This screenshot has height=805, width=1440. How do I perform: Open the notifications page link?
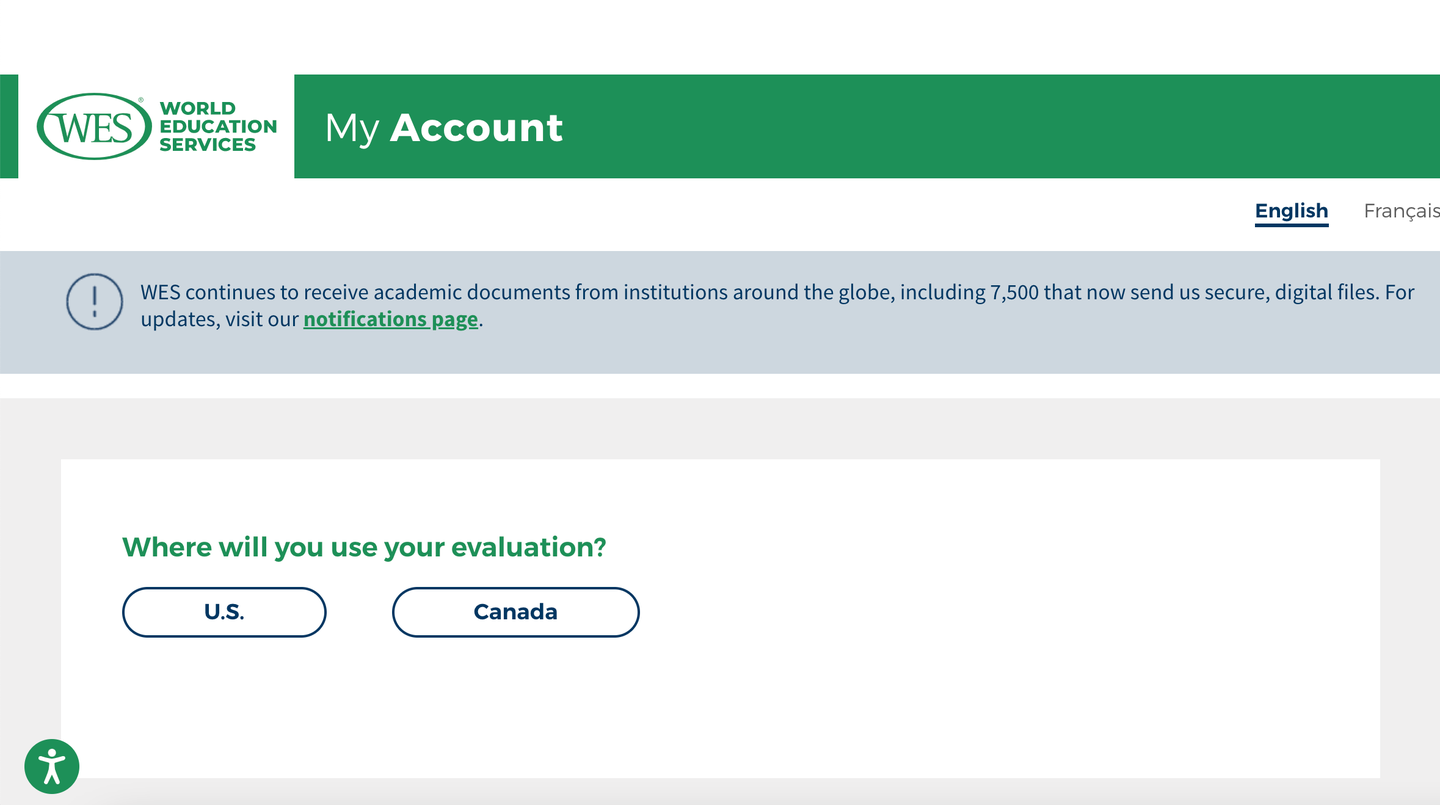tap(390, 320)
